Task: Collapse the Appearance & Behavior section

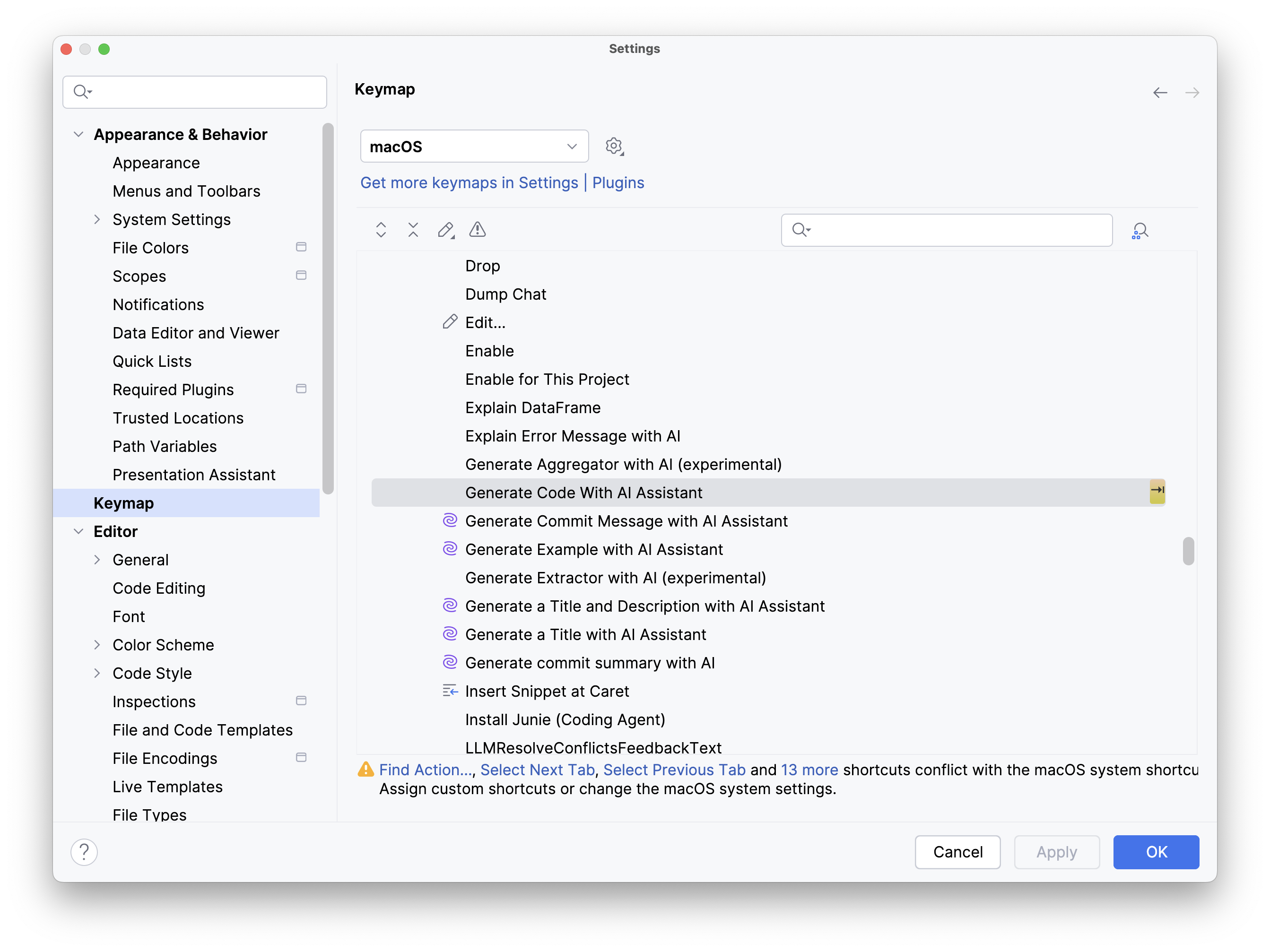Action: 78,134
